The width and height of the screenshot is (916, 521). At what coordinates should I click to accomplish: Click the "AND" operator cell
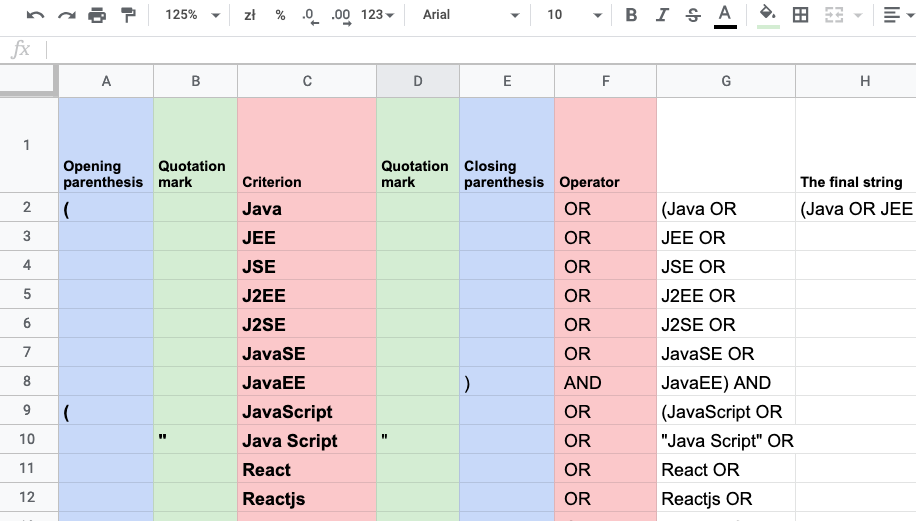coord(606,381)
